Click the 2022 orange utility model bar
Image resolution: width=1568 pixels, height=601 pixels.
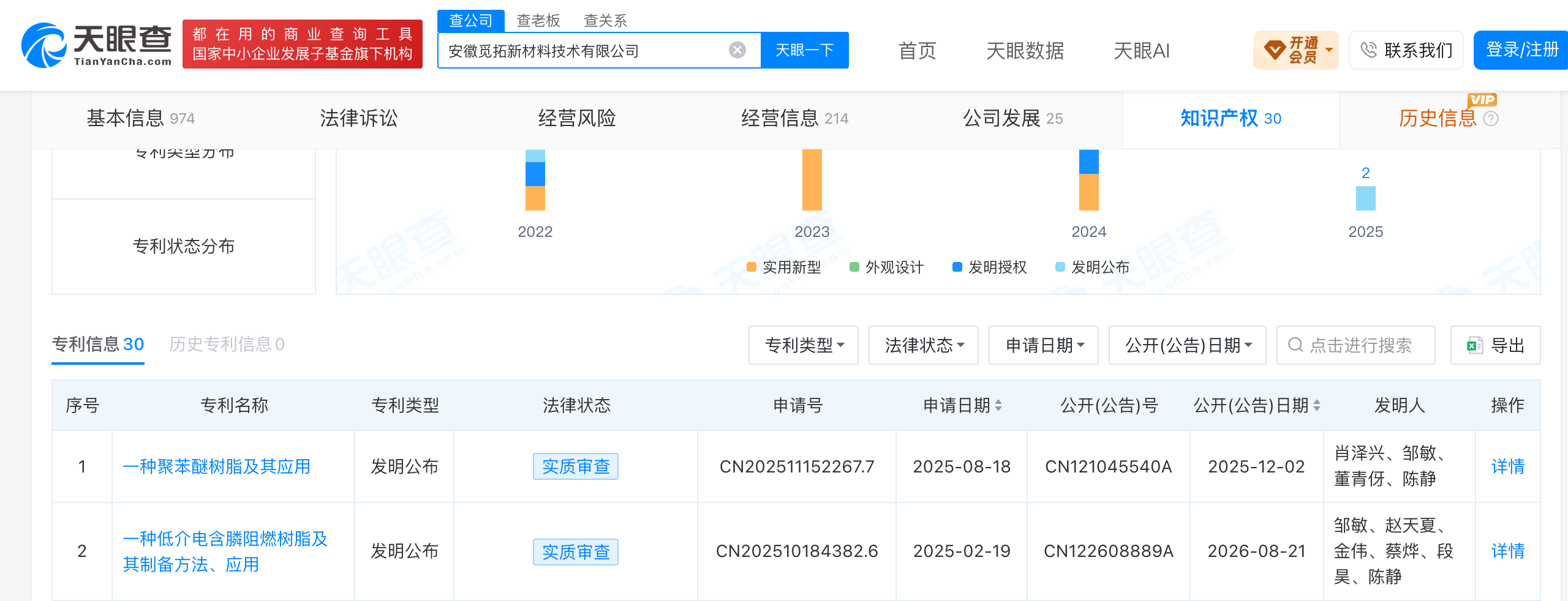click(x=535, y=198)
